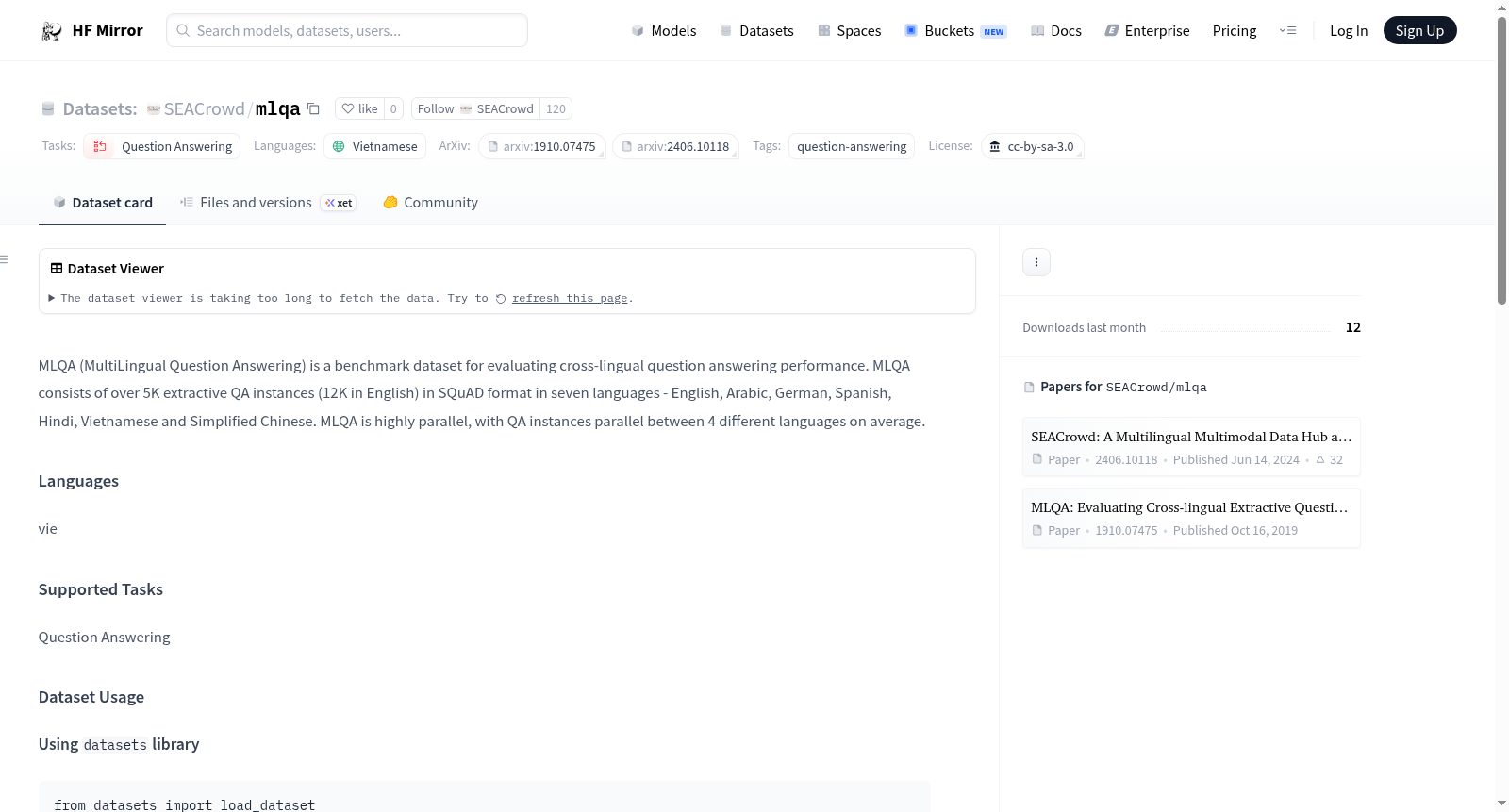1509x812 pixels.
Task: Click the mlqa dataset name
Action: (x=278, y=108)
